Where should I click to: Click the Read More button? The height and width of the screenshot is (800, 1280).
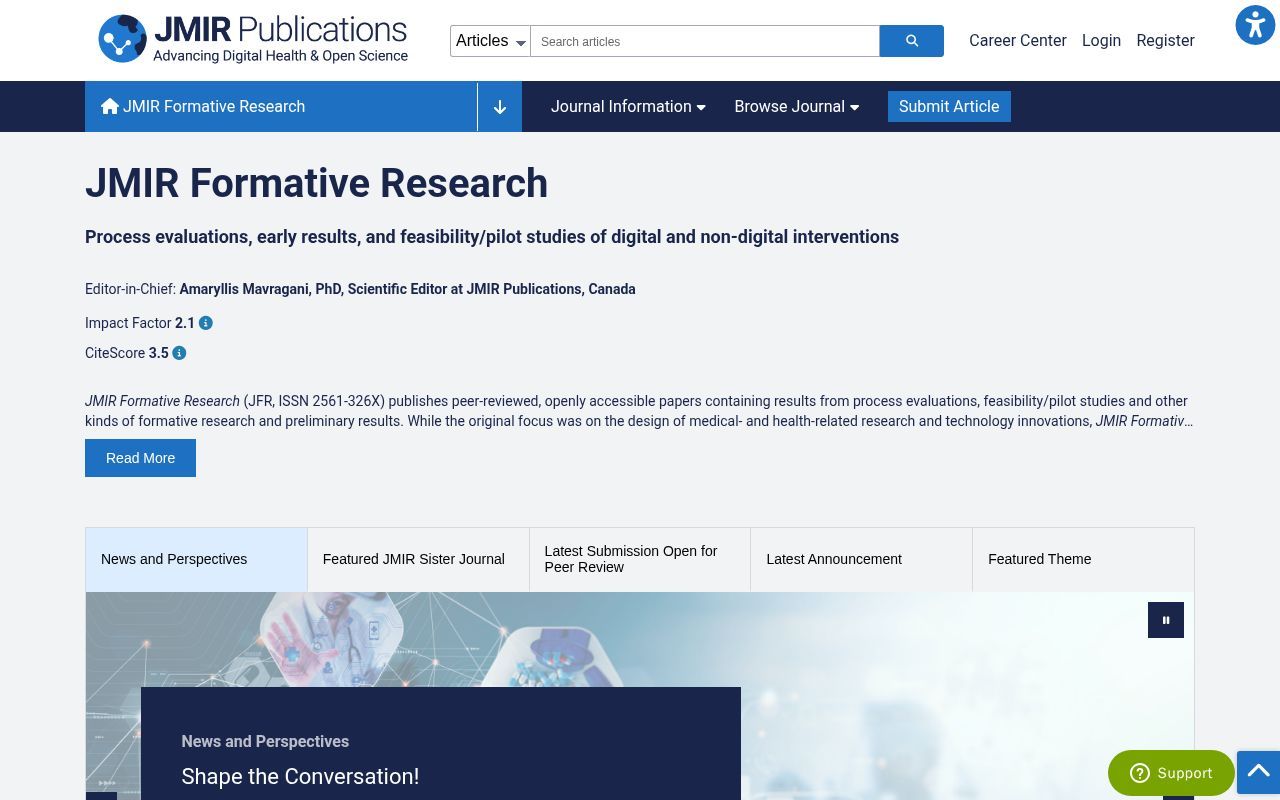pyautogui.click(x=140, y=458)
